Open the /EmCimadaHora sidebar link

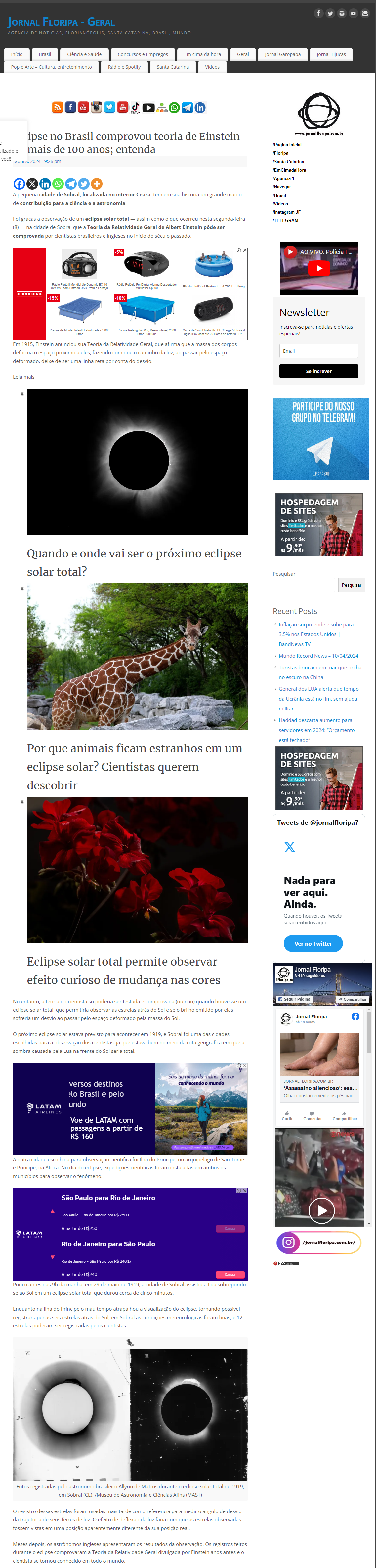click(289, 170)
